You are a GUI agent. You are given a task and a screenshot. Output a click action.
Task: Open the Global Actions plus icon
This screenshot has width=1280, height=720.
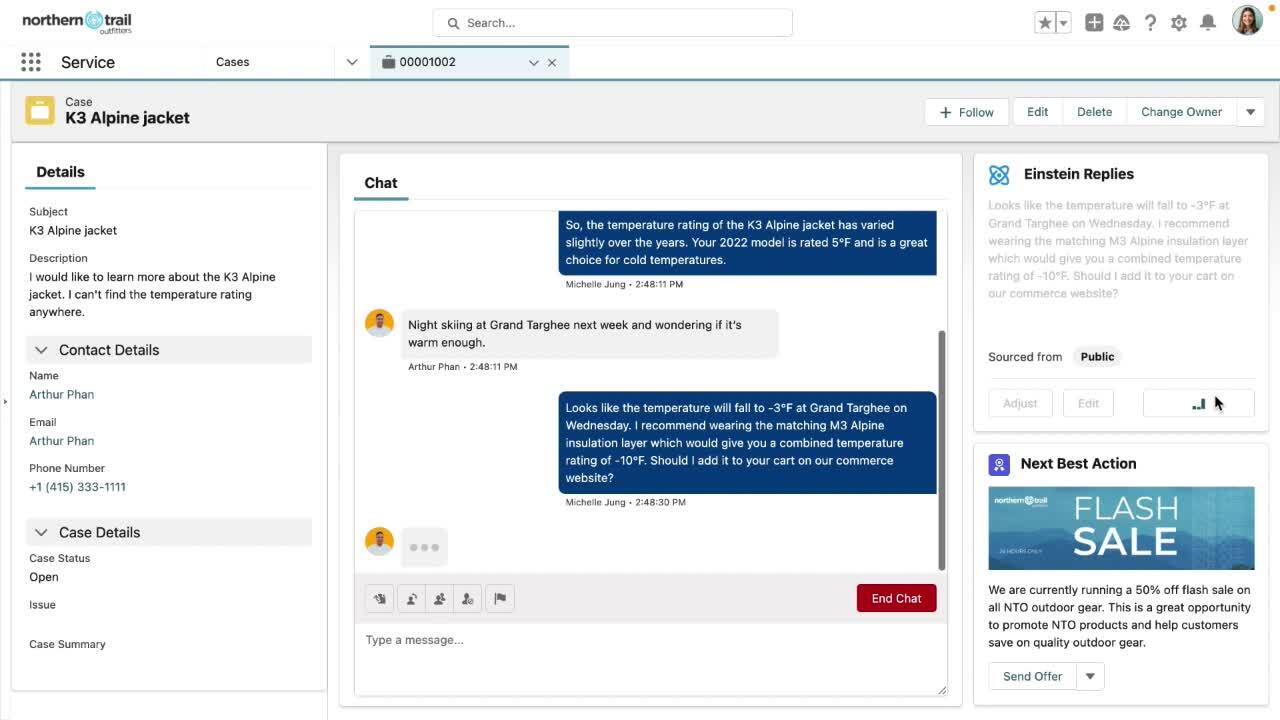(1094, 23)
